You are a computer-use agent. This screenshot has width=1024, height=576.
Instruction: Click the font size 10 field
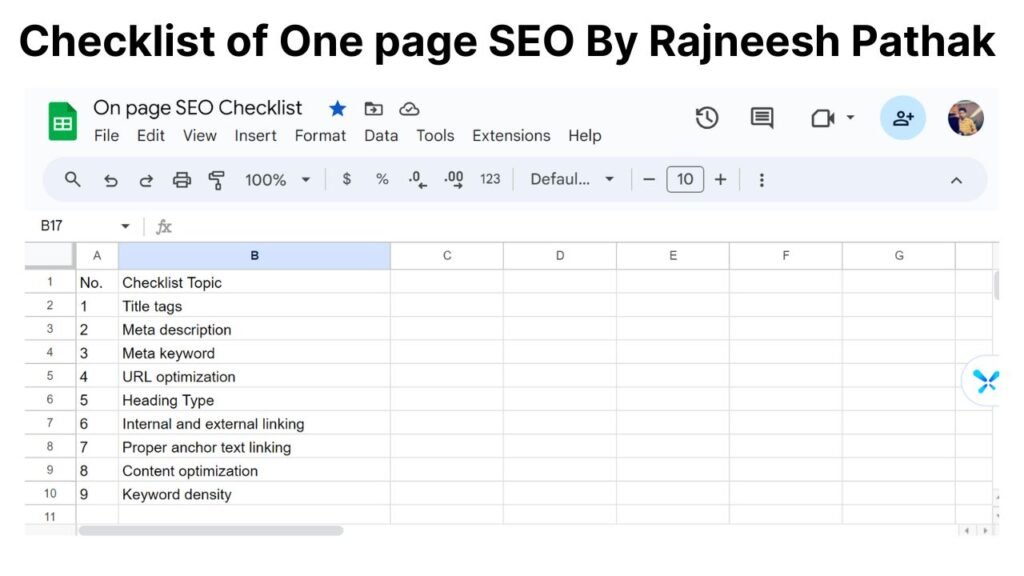(x=684, y=179)
